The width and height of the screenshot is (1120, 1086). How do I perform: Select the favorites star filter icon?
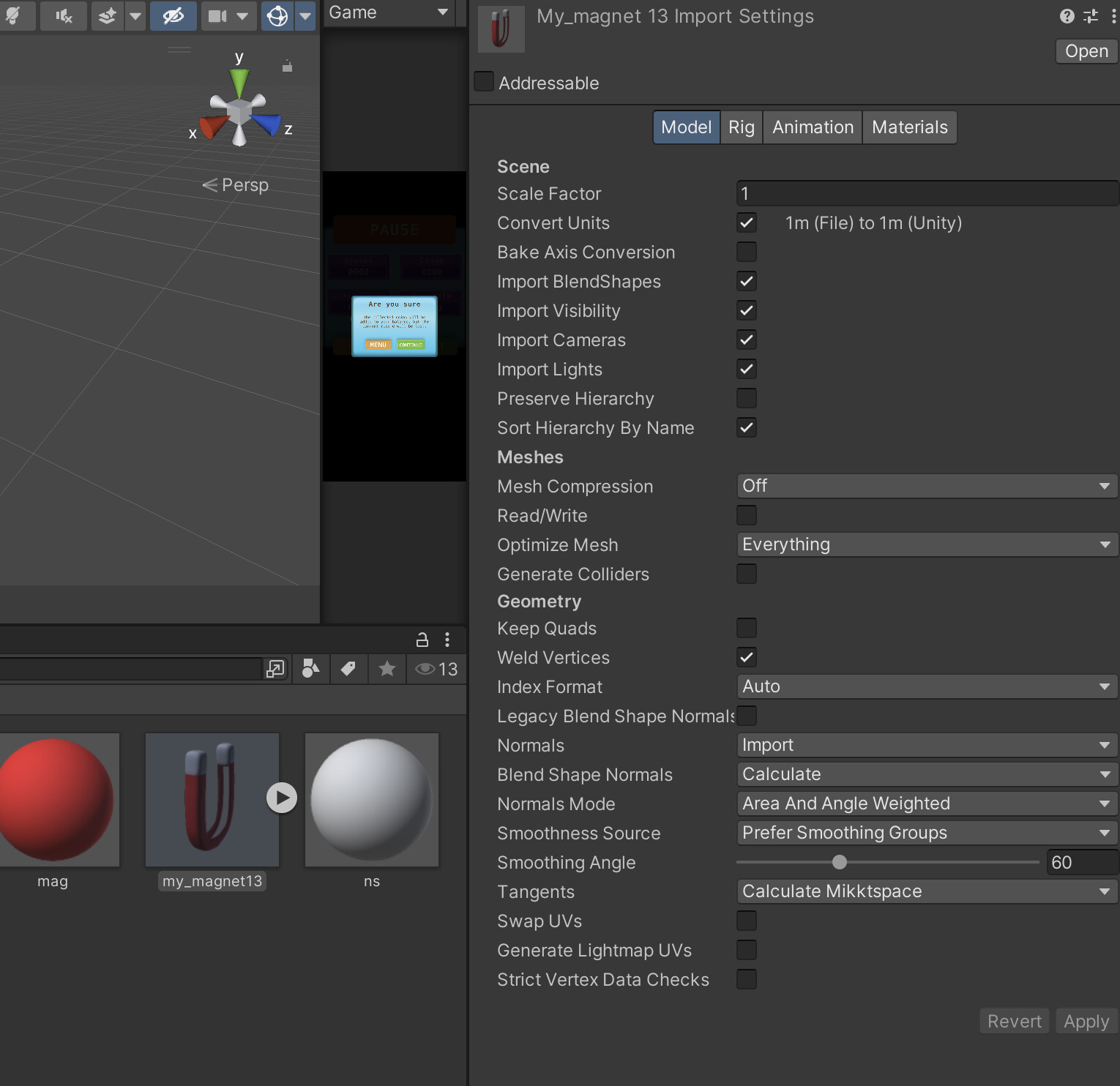point(387,669)
